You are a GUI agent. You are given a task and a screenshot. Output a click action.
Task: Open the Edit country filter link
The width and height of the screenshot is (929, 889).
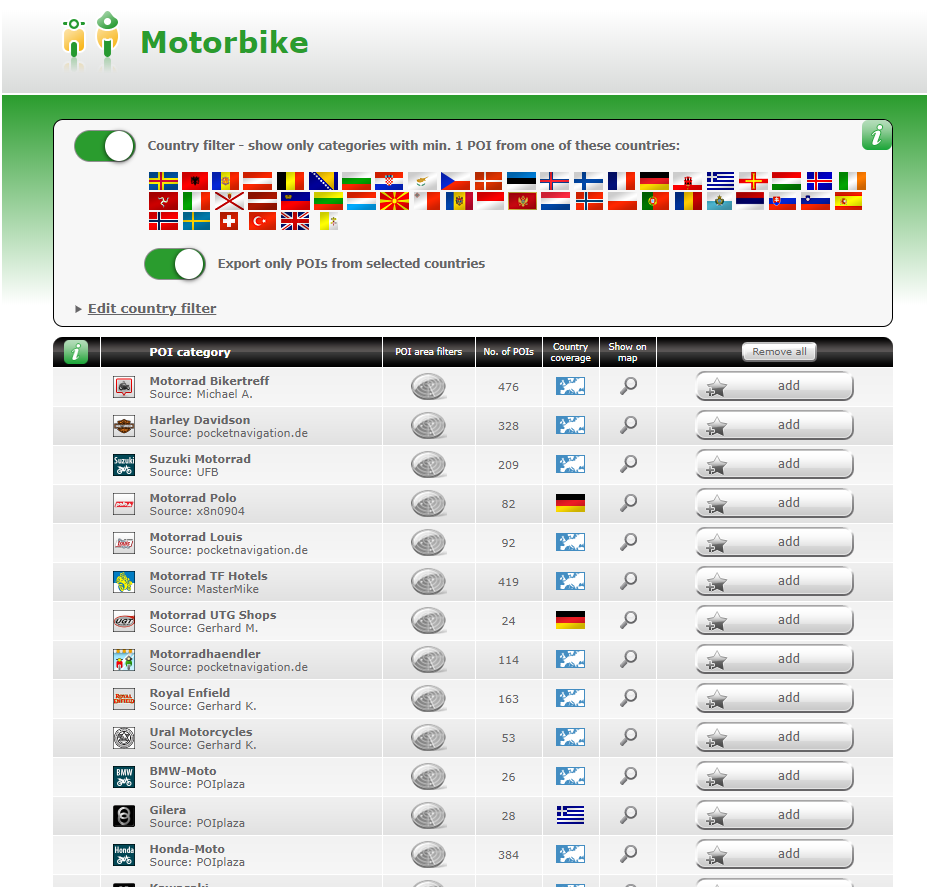point(152,308)
